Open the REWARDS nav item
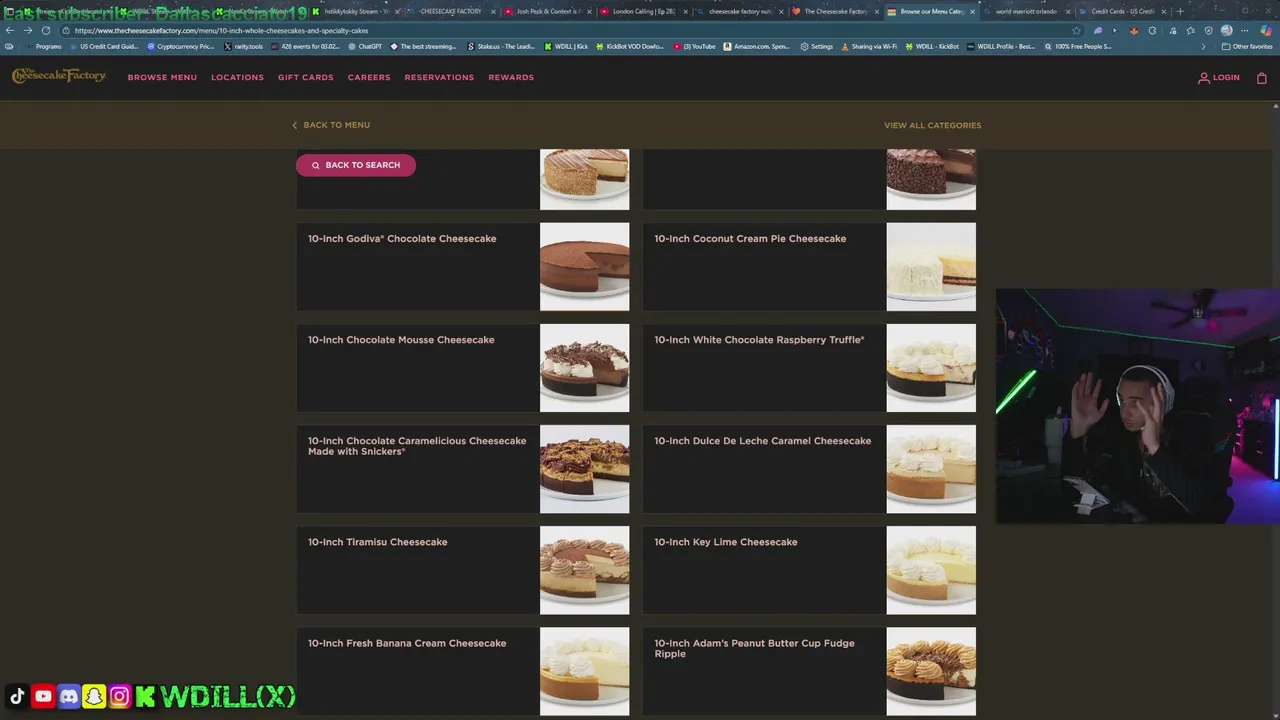Image resolution: width=1280 pixels, height=720 pixels. (x=511, y=77)
